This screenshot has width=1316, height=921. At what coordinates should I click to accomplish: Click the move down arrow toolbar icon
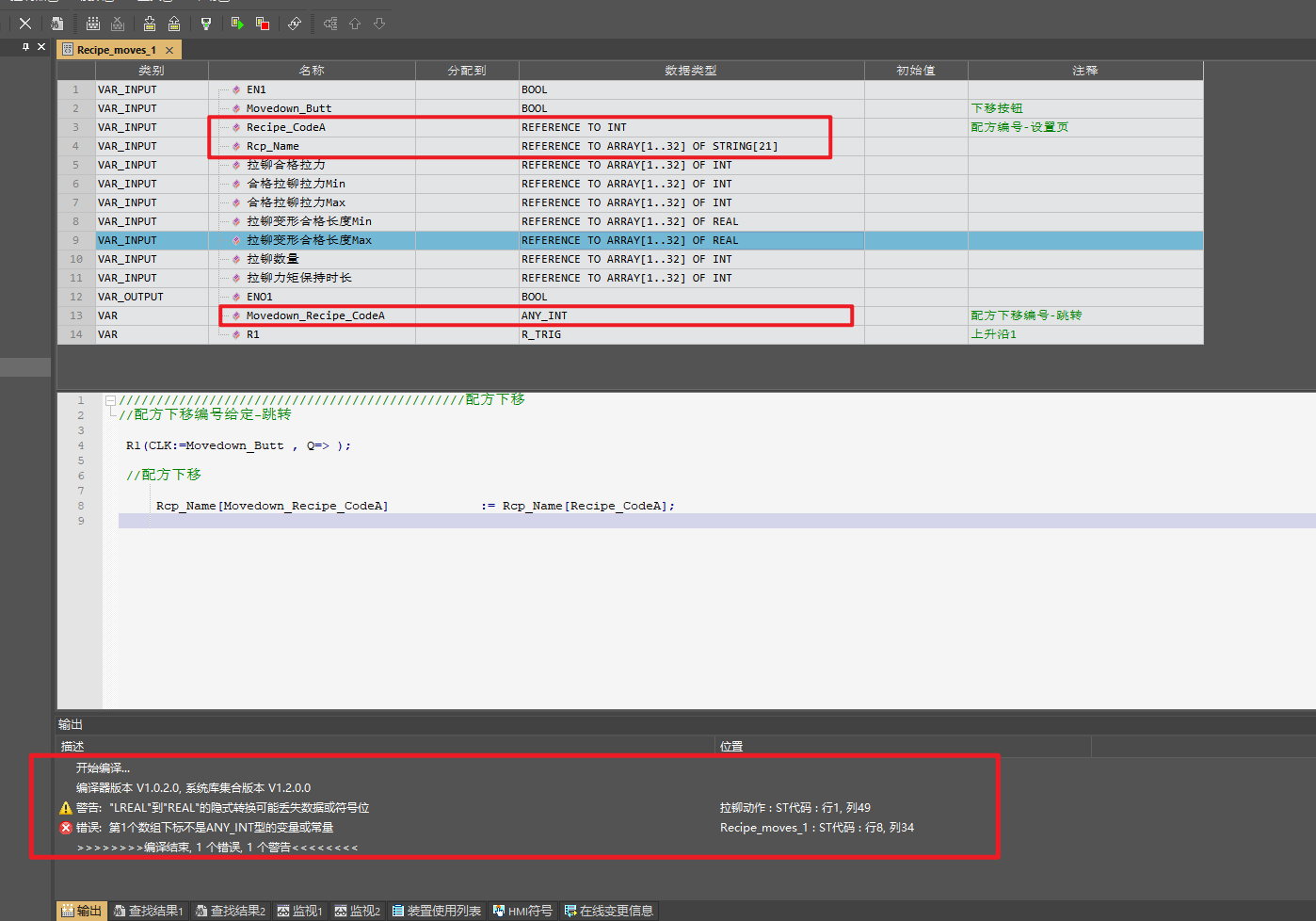(379, 24)
